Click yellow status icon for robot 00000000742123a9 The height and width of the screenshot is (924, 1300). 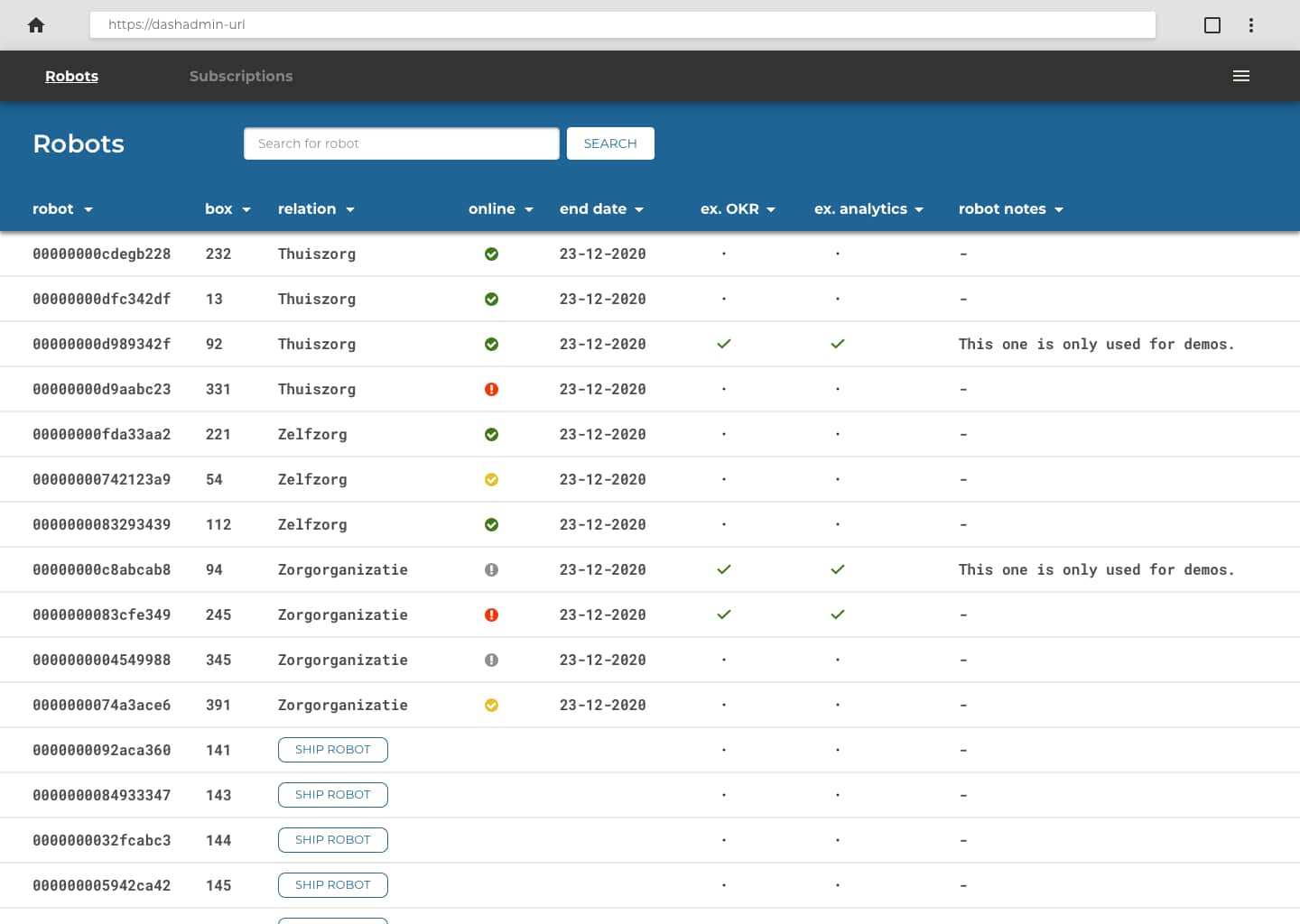click(x=491, y=479)
